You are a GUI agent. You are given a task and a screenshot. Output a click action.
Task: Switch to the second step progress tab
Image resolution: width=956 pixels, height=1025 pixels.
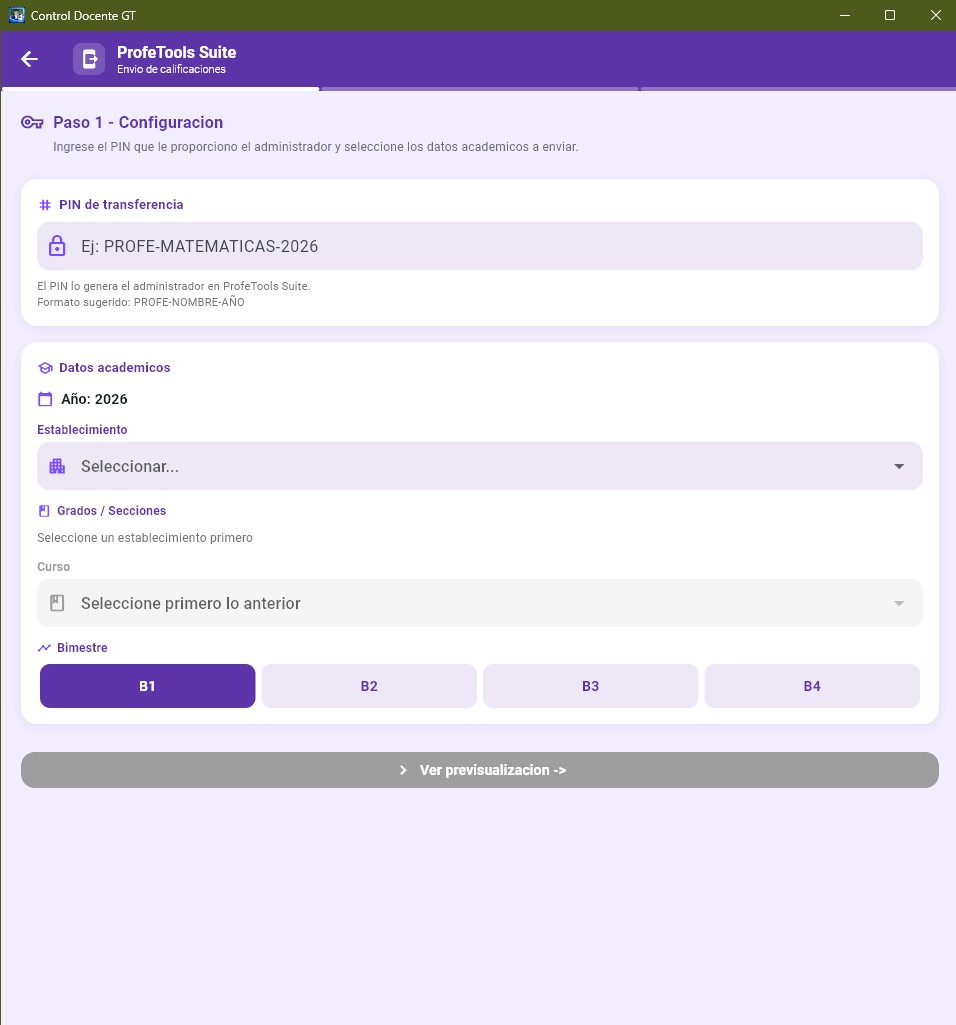point(480,89)
